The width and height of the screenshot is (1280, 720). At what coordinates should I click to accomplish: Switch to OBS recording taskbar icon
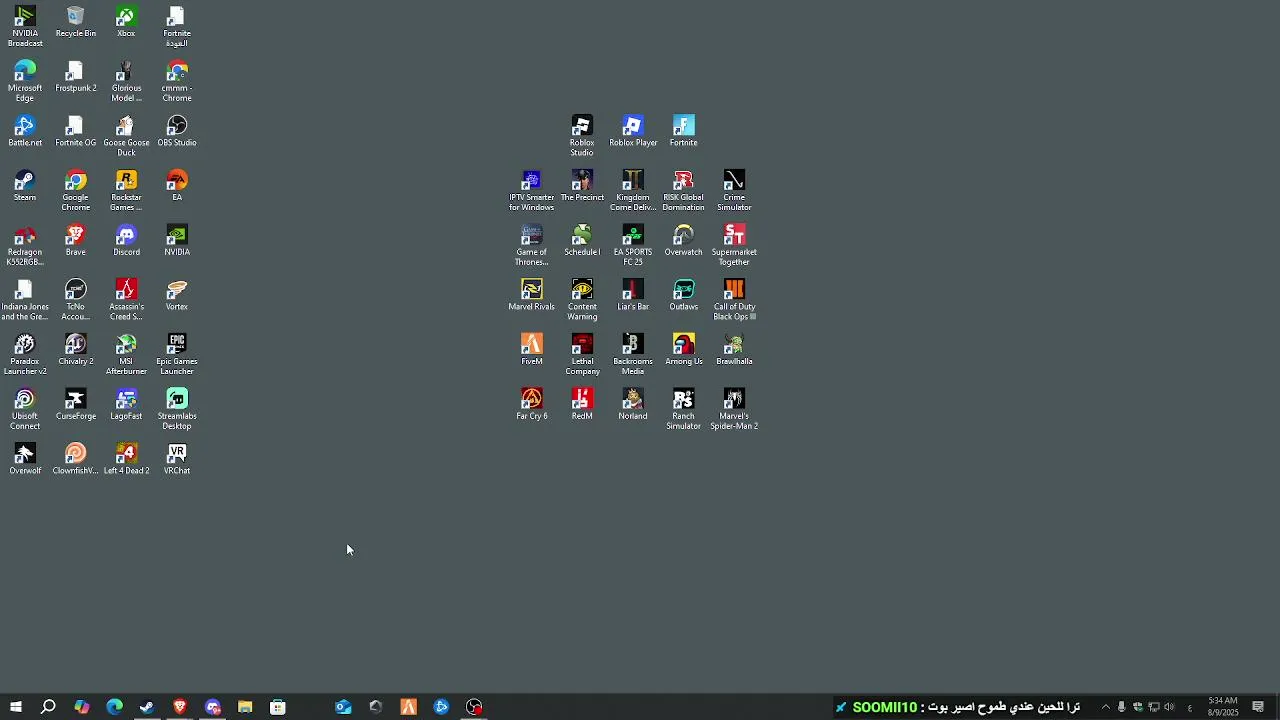point(474,707)
